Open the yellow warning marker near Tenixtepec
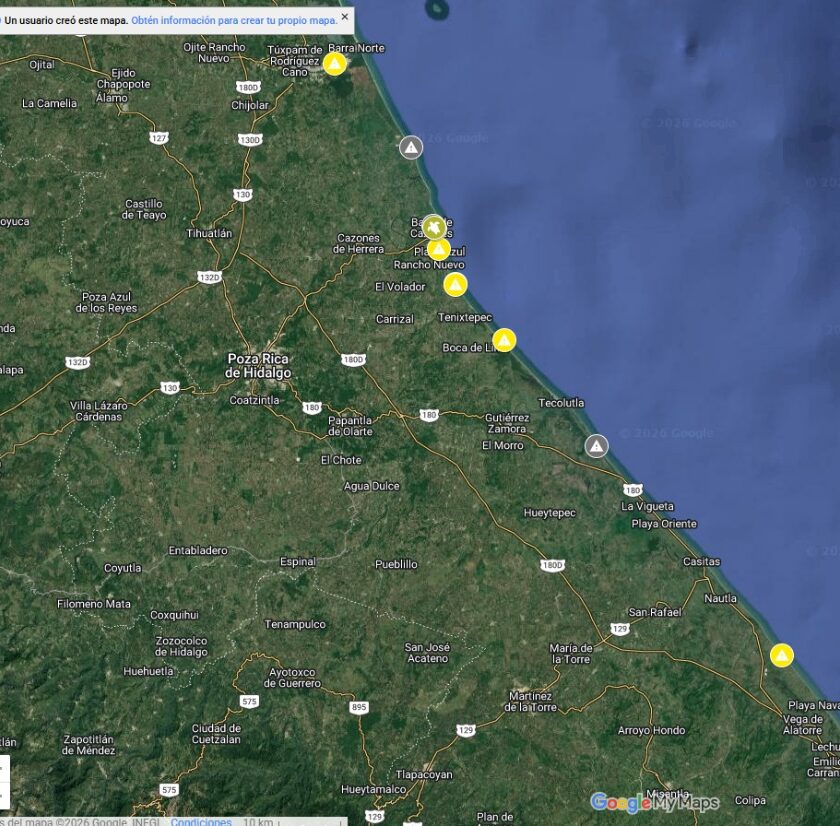Screen dimensions: 840x826 pos(456,285)
